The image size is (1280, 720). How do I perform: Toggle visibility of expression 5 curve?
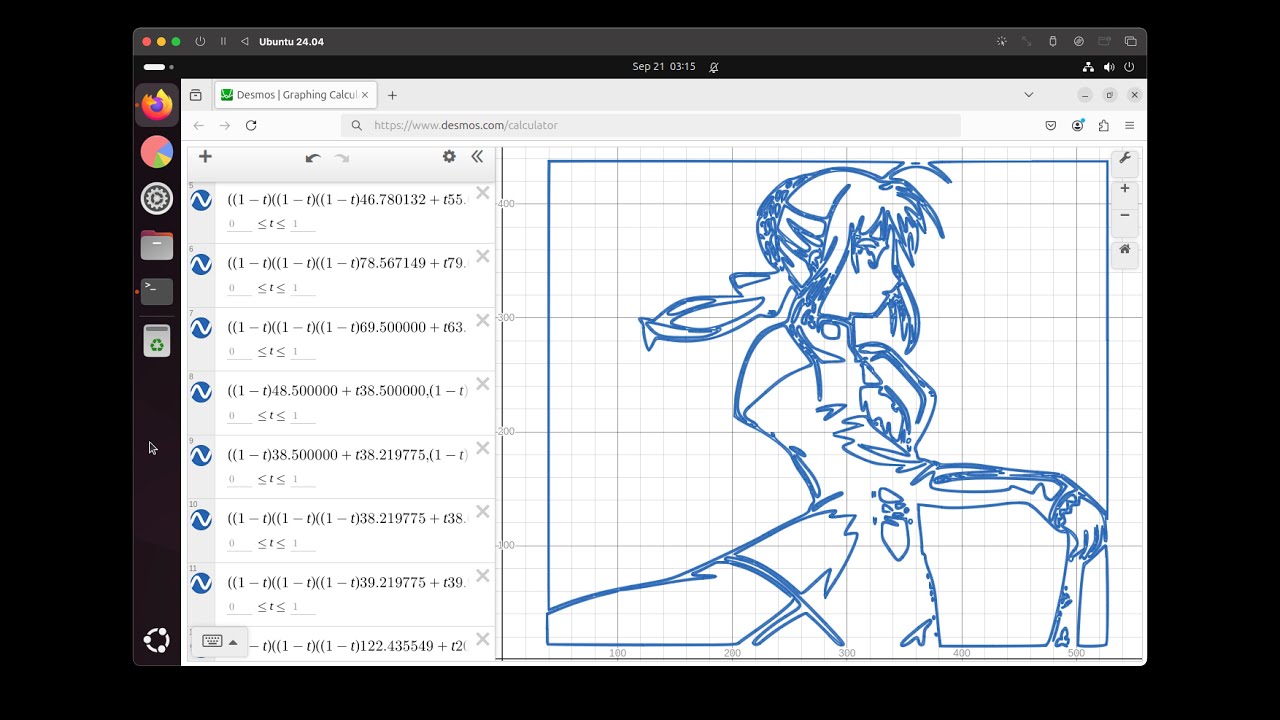click(201, 200)
